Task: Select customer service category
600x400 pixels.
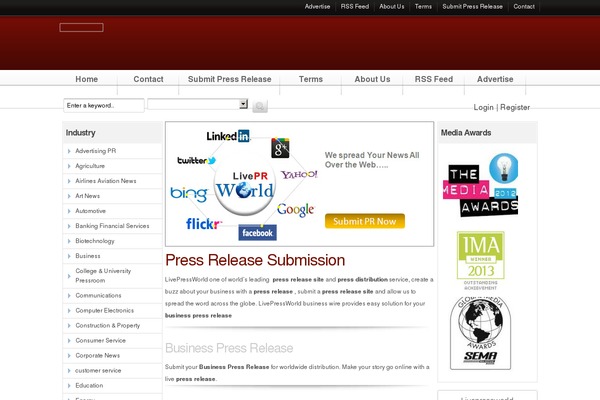Action: [x=98, y=371]
